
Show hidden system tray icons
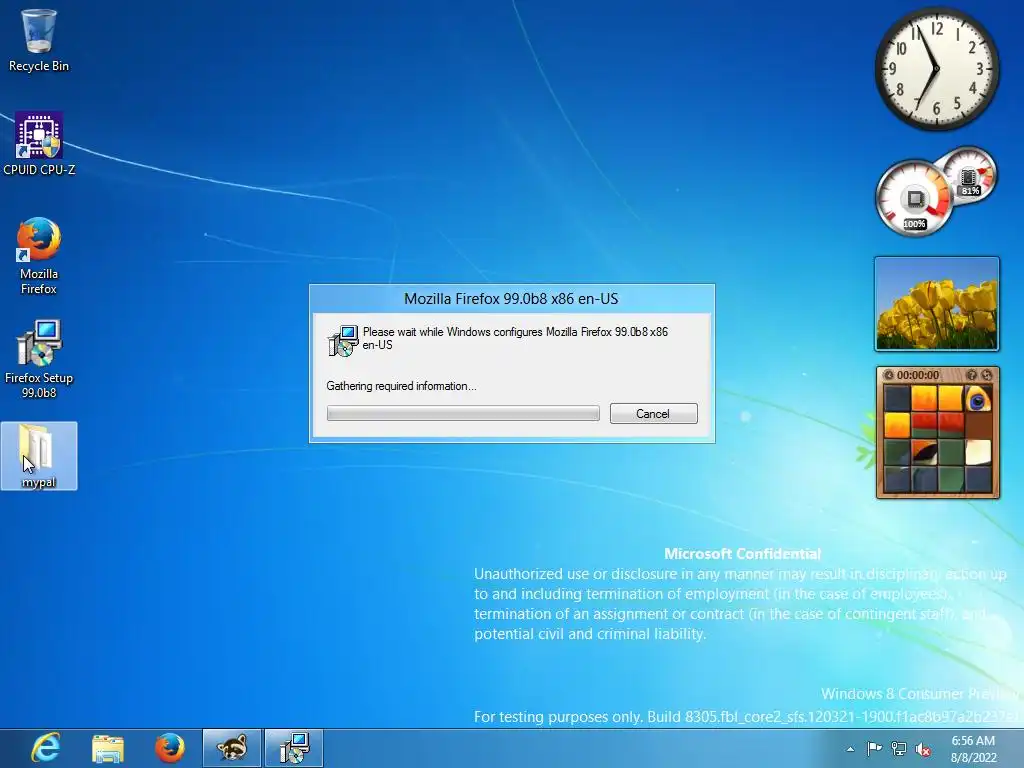pyautogui.click(x=850, y=749)
